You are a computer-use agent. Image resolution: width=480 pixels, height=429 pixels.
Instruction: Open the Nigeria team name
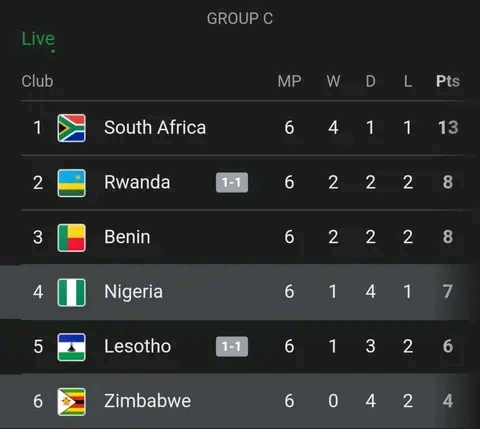coord(133,292)
